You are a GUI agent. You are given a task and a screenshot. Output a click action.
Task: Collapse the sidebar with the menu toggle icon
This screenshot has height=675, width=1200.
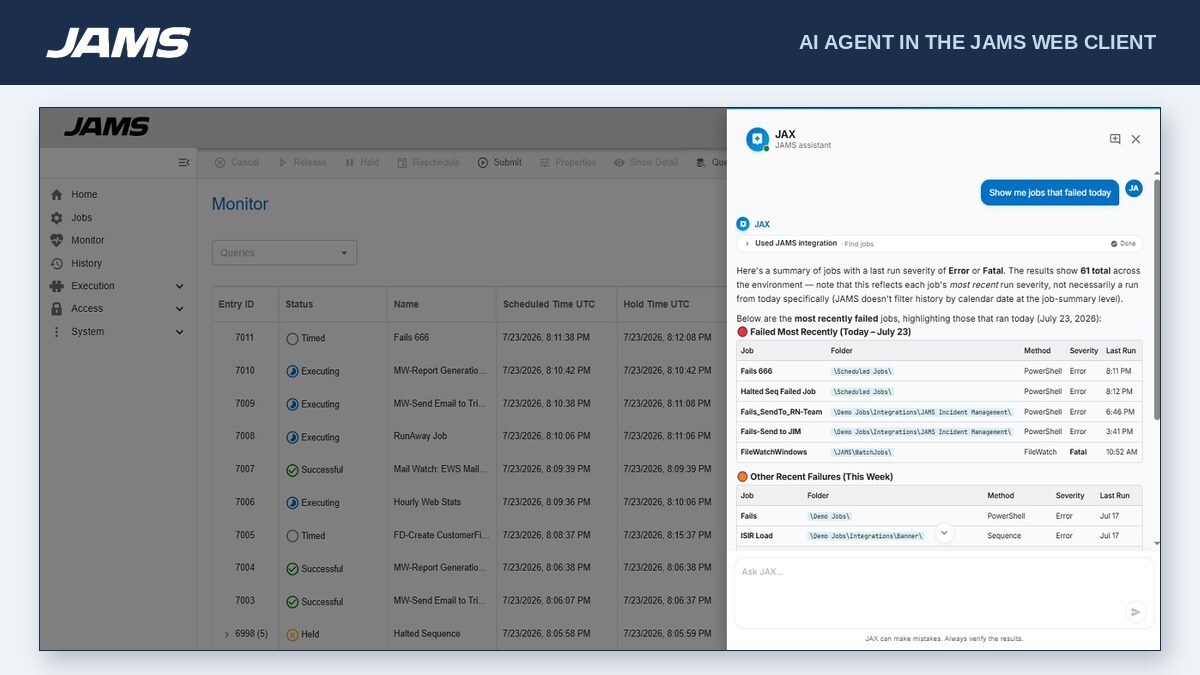[x=184, y=162]
